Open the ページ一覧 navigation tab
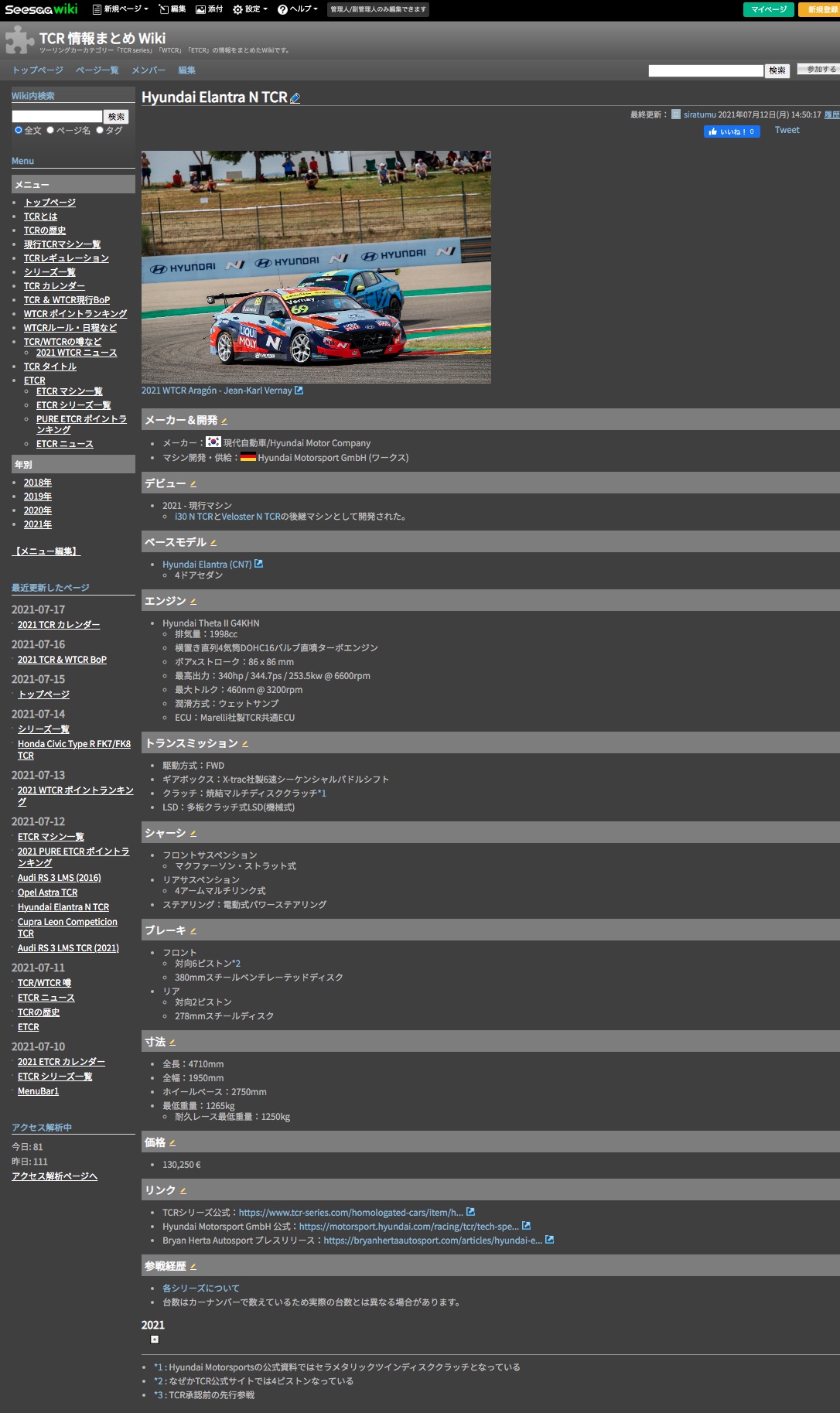840x1413 pixels. pyautogui.click(x=97, y=70)
